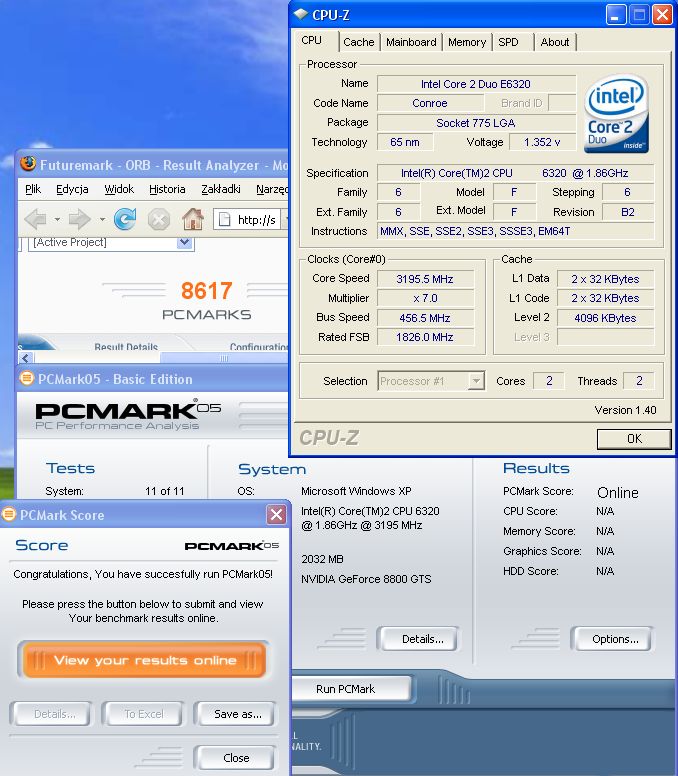Click the Core Speed 3195.5 MHz value
Viewport: 678px width, 776px height.
425,279
